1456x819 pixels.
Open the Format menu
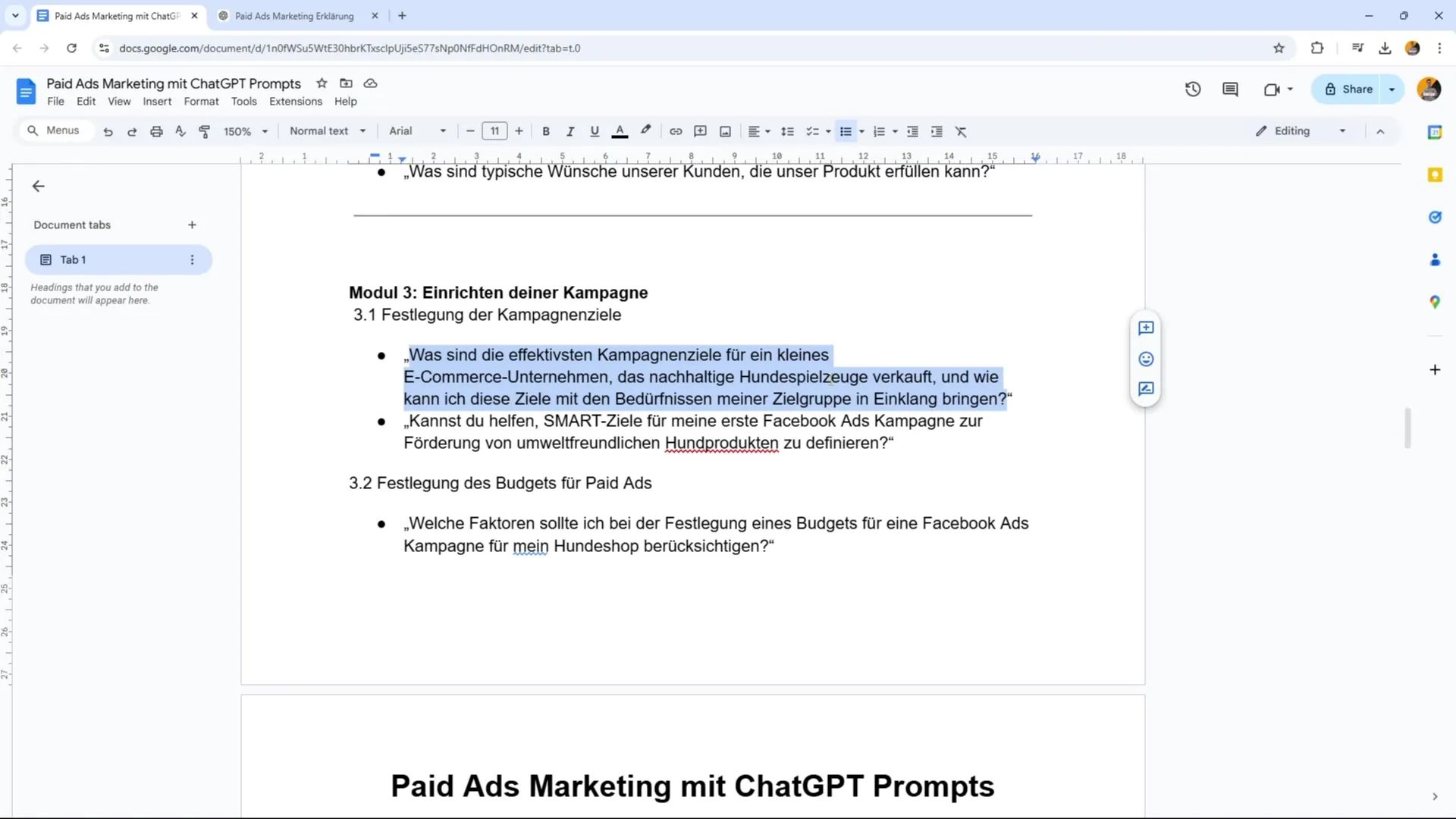pyautogui.click(x=201, y=102)
